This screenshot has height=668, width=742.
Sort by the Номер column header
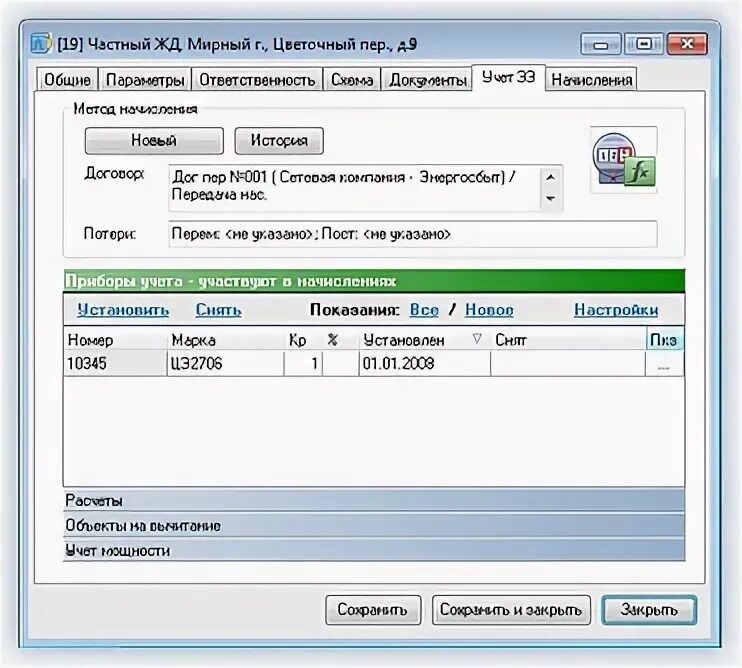coord(115,340)
